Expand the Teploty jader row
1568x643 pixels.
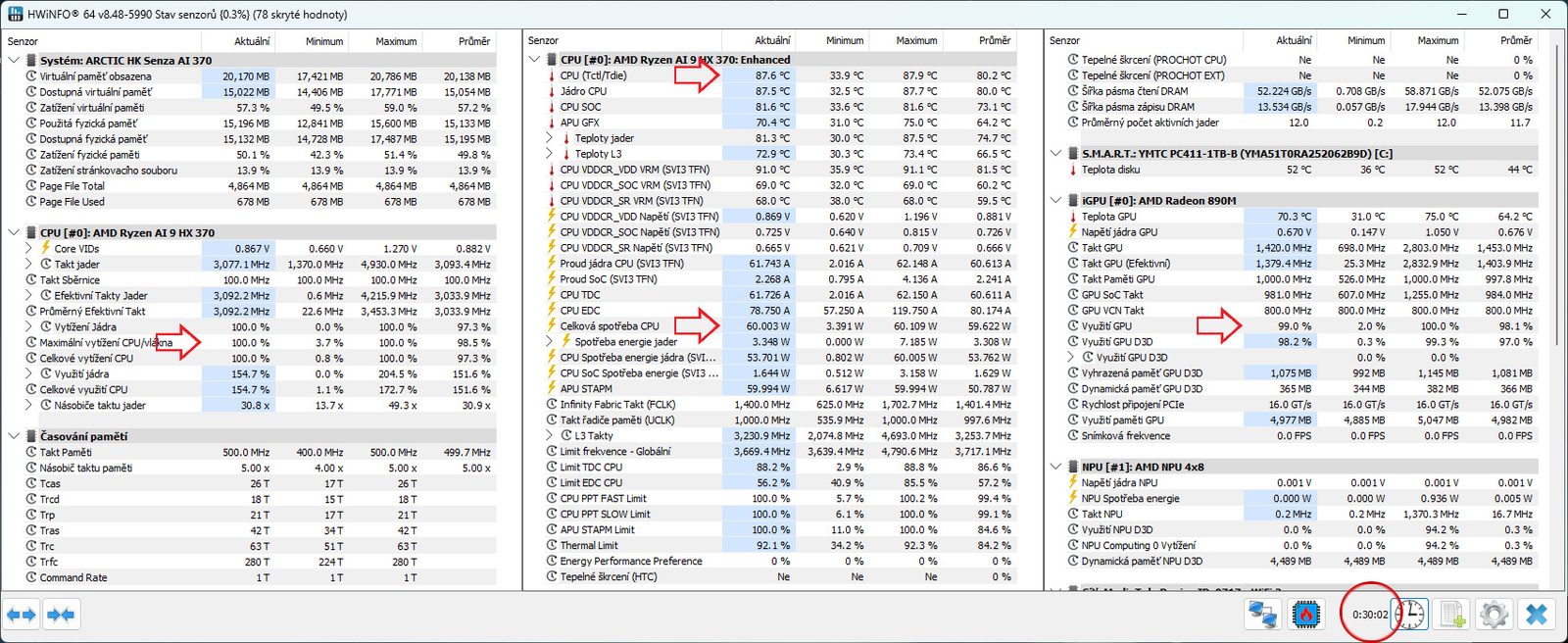click(550, 138)
